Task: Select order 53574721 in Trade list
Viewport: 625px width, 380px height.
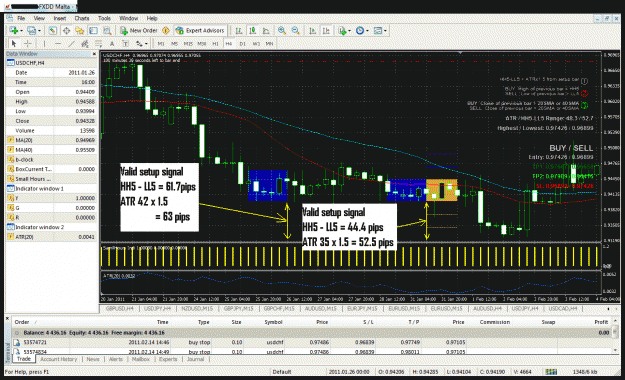Action: click(x=311, y=342)
